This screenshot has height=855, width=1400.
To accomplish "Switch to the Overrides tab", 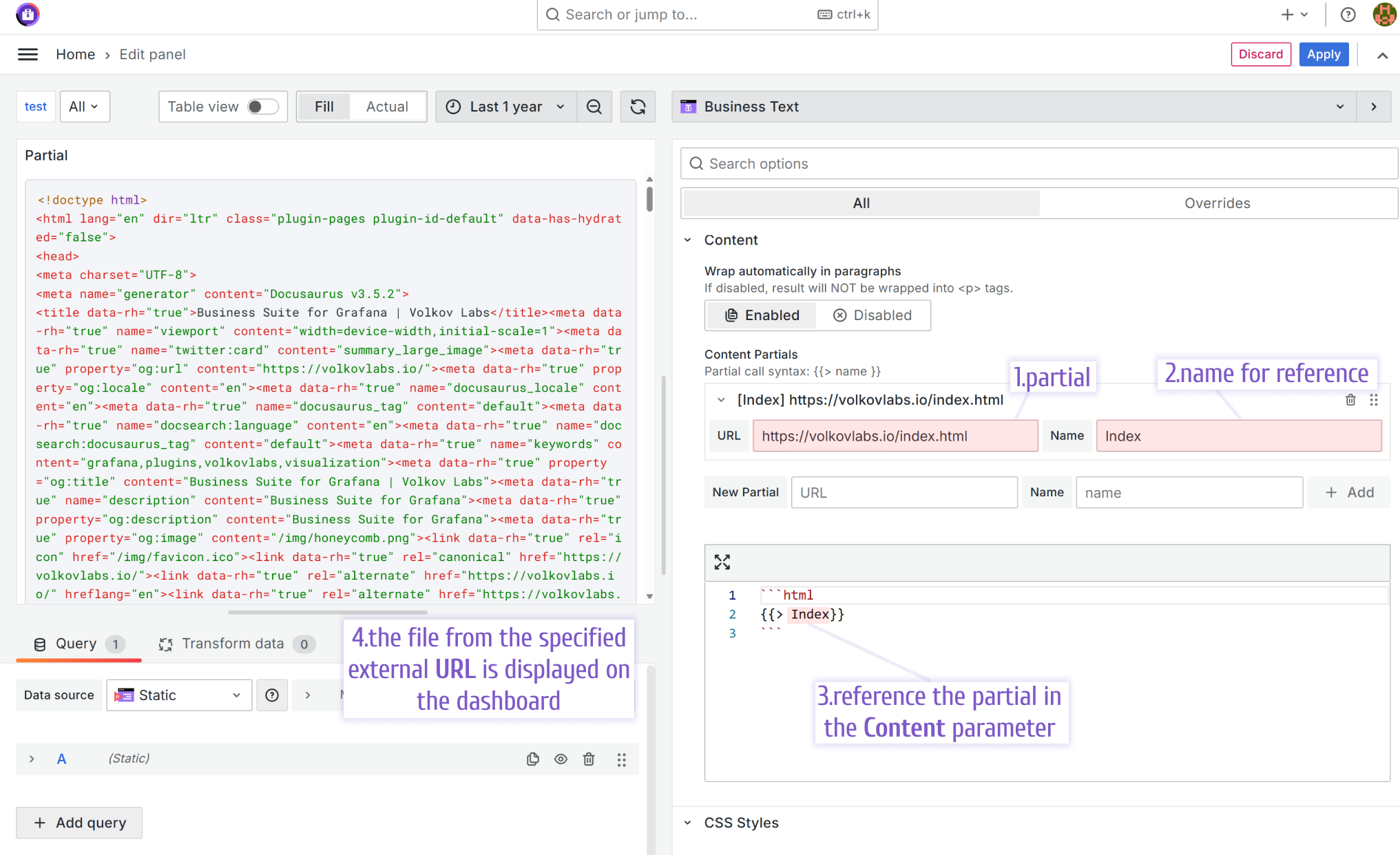I will [1217, 203].
